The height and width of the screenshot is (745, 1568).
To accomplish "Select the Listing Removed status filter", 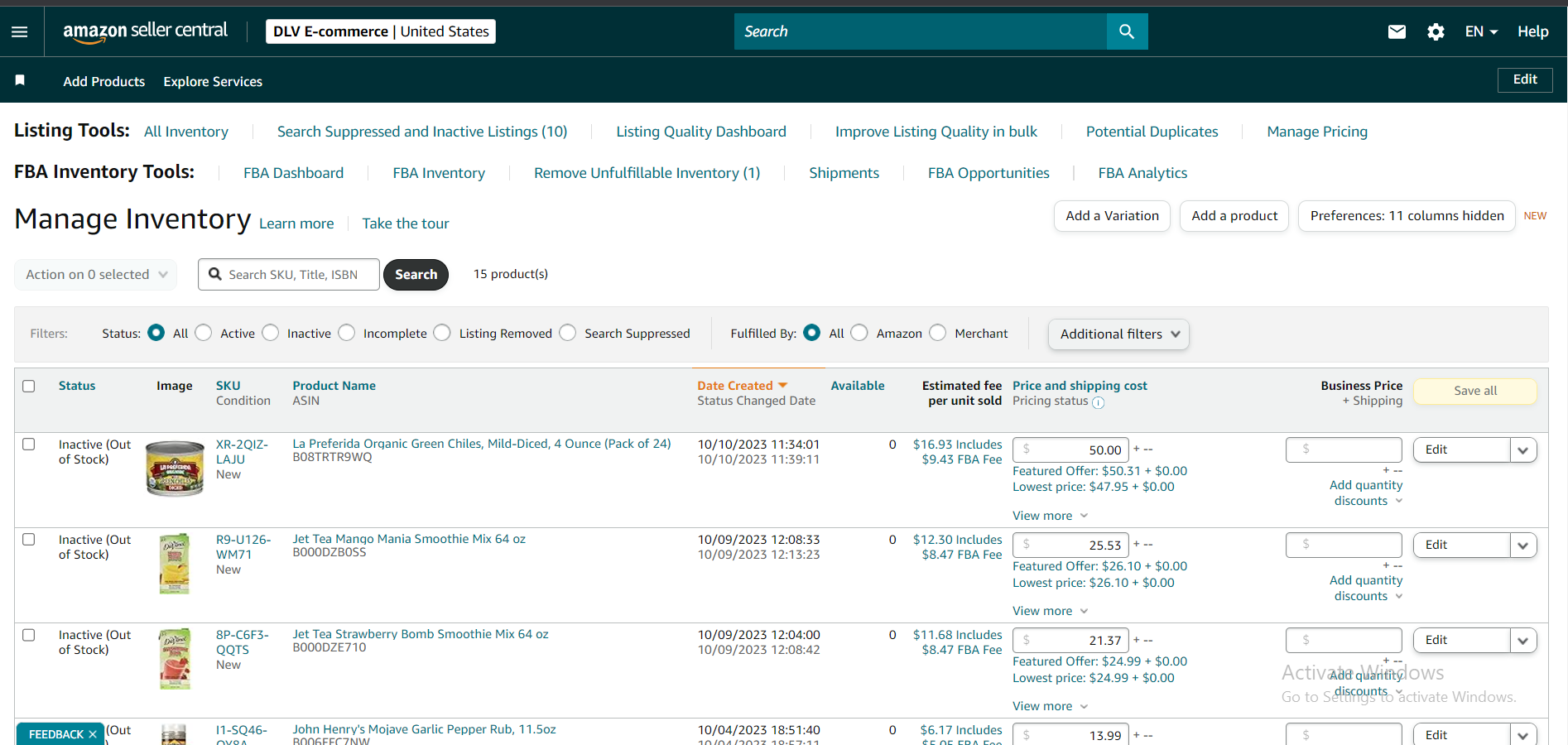I will [442, 333].
